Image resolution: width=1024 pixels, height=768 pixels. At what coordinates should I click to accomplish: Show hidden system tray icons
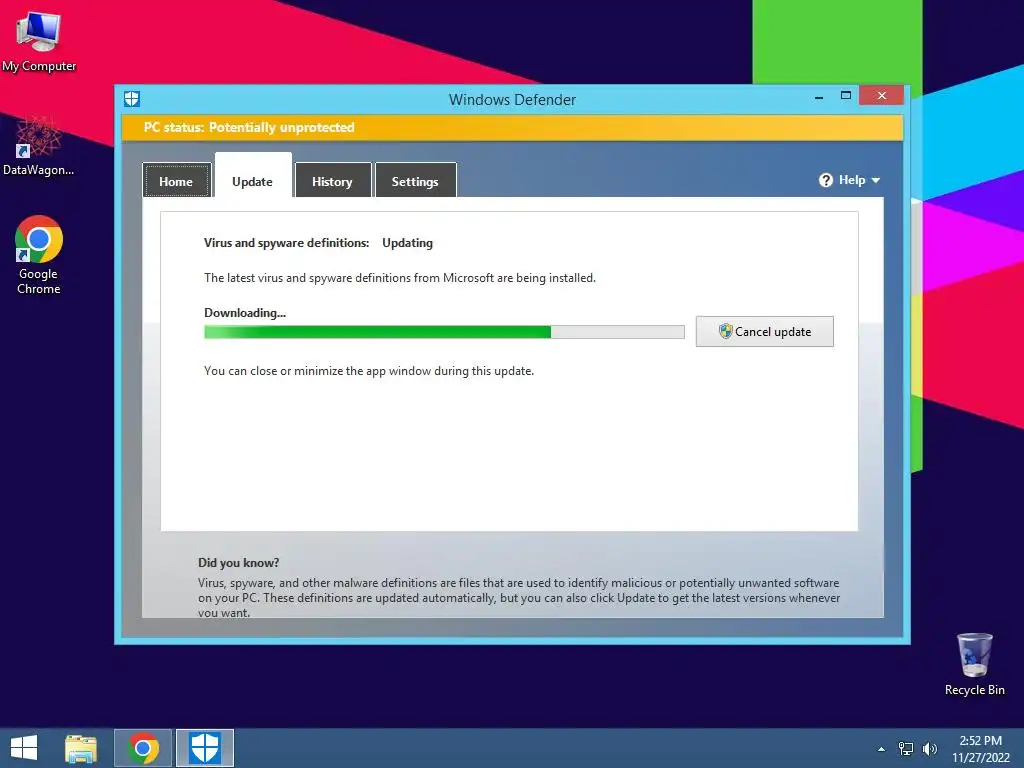coord(882,749)
